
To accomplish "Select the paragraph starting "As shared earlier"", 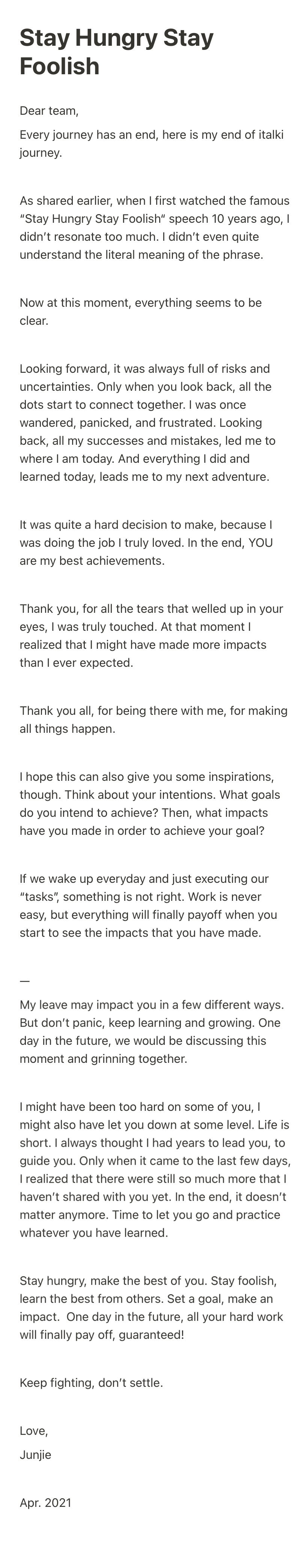I will click(154, 228).
